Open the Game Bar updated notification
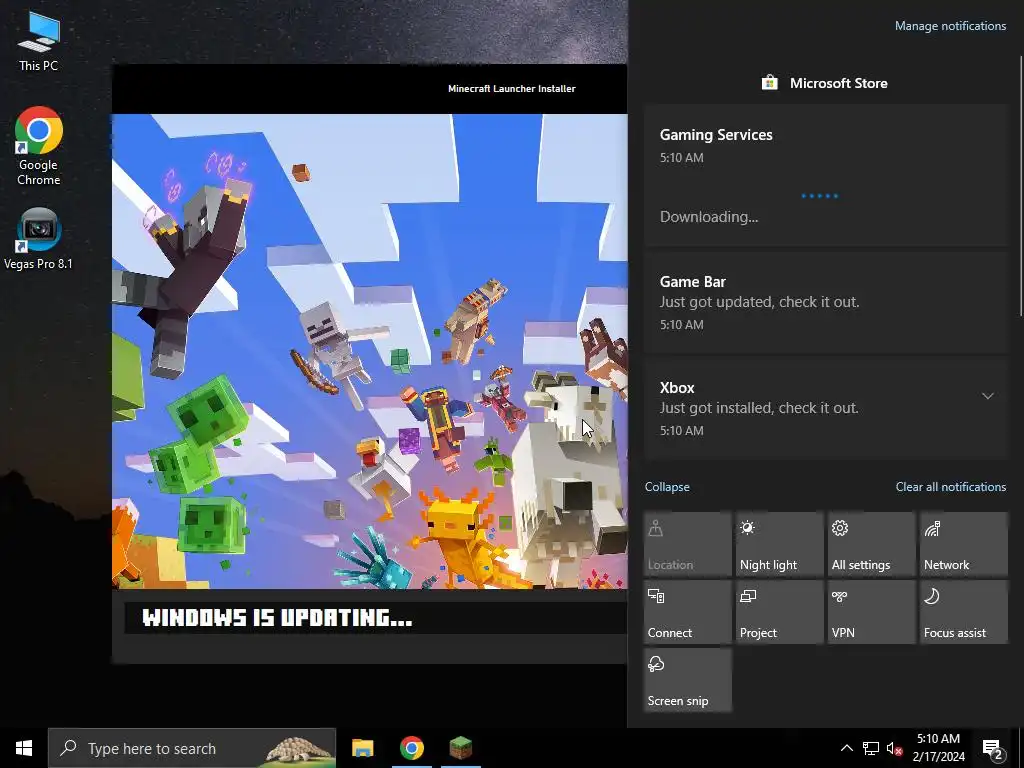The height and width of the screenshot is (768, 1024). 826,302
